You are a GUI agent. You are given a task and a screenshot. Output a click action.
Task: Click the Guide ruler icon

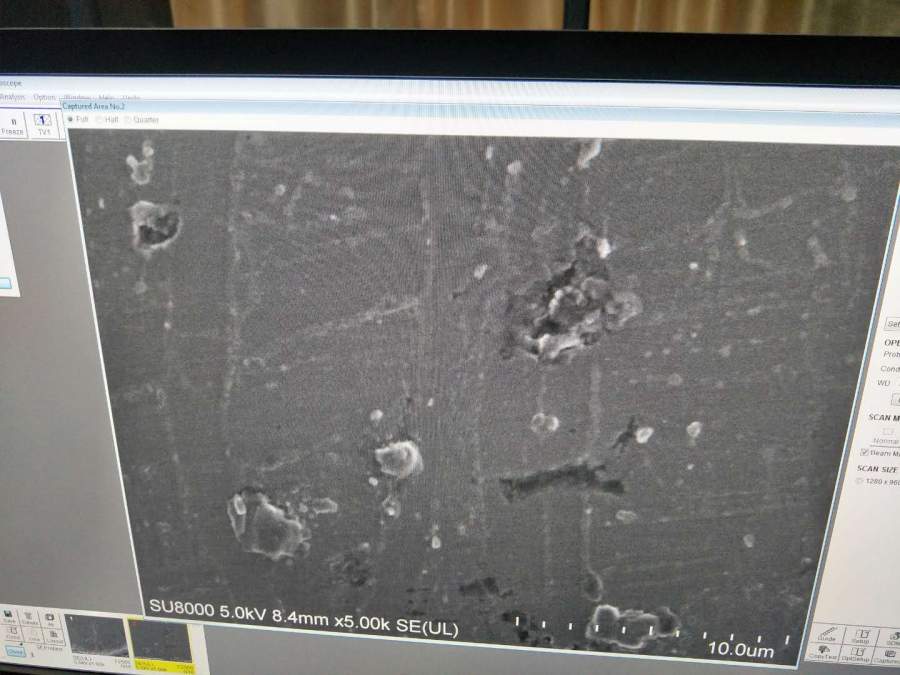[x=827, y=634]
